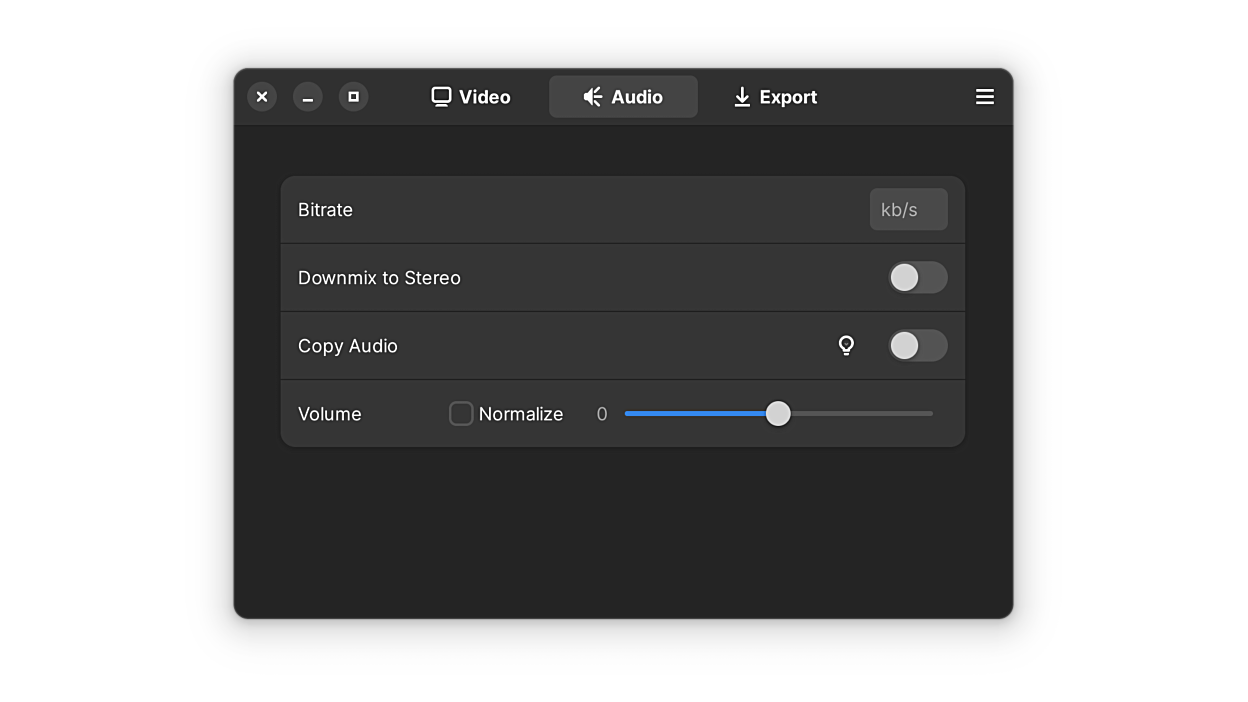Click the speaker icon on the Audio tab

click(x=593, y=97)
